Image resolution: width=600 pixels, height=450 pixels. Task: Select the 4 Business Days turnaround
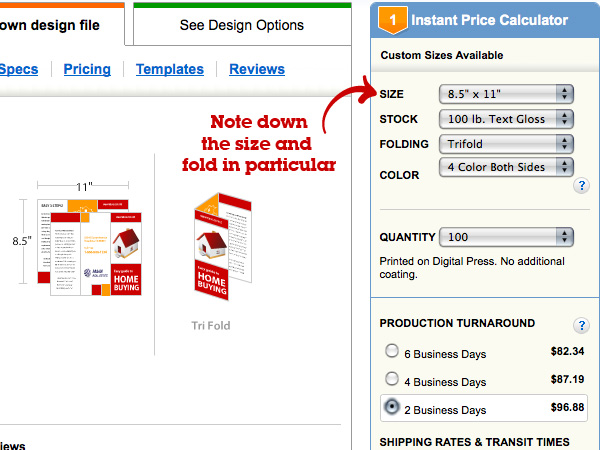coord(392,378)
